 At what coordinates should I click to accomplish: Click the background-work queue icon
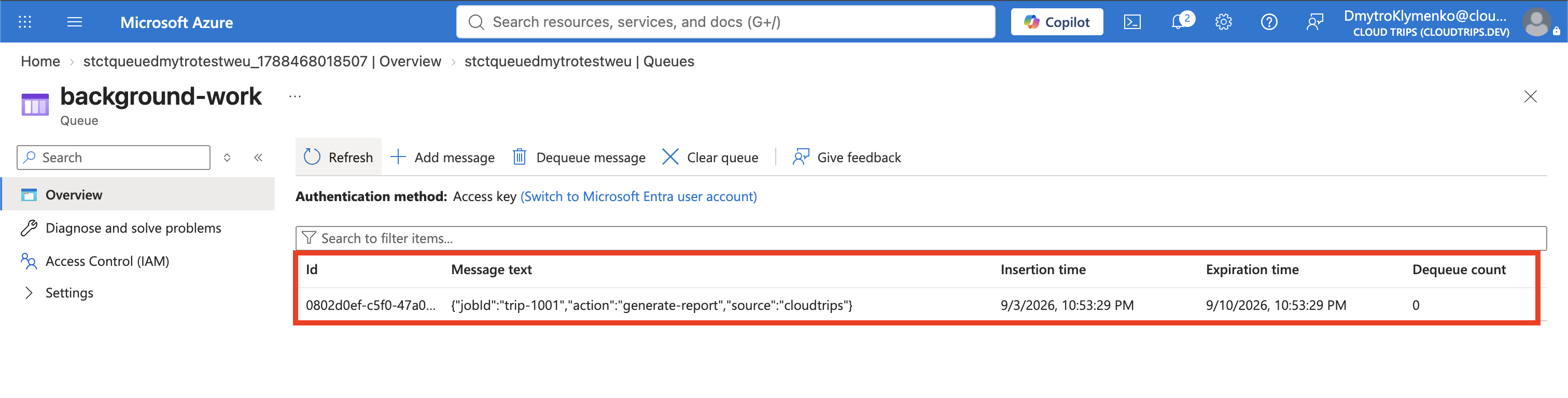click(x=35, y=104)
